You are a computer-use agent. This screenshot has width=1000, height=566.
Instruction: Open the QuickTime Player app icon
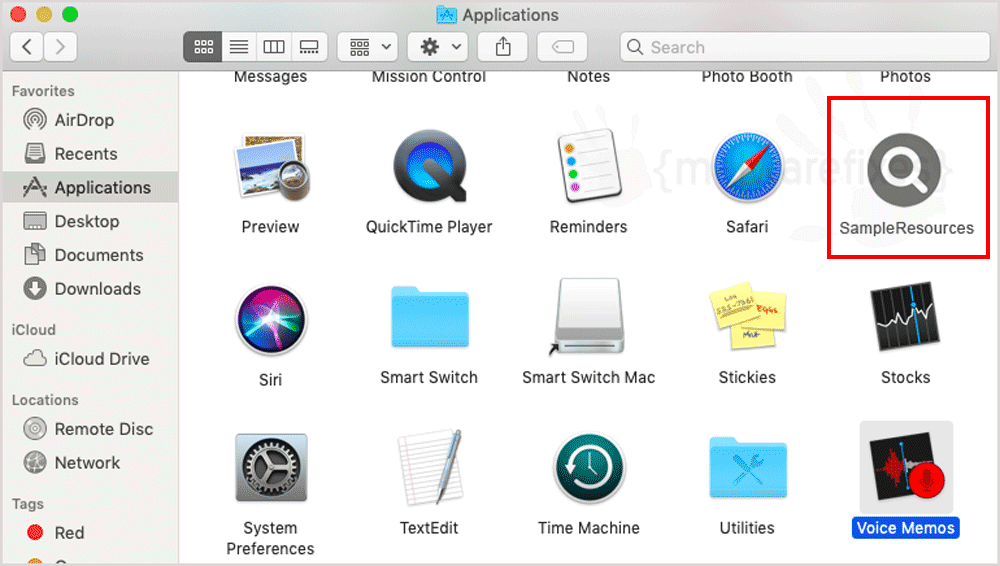pos(430,166)
